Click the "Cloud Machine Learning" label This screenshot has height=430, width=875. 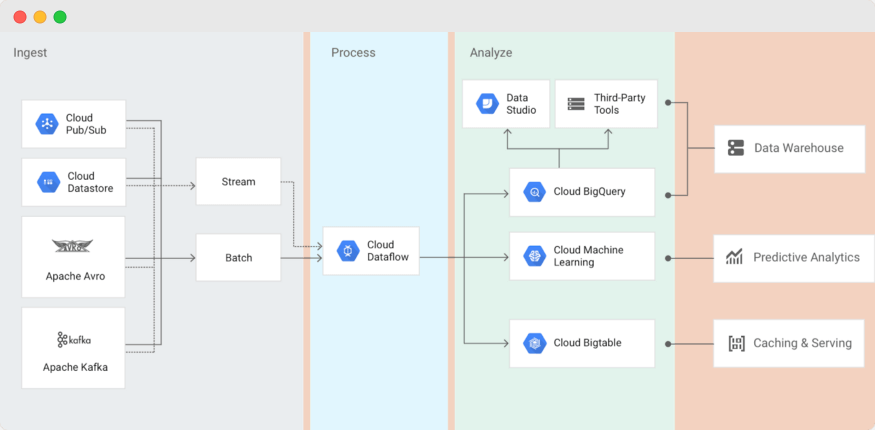click(x=588, y=256)
